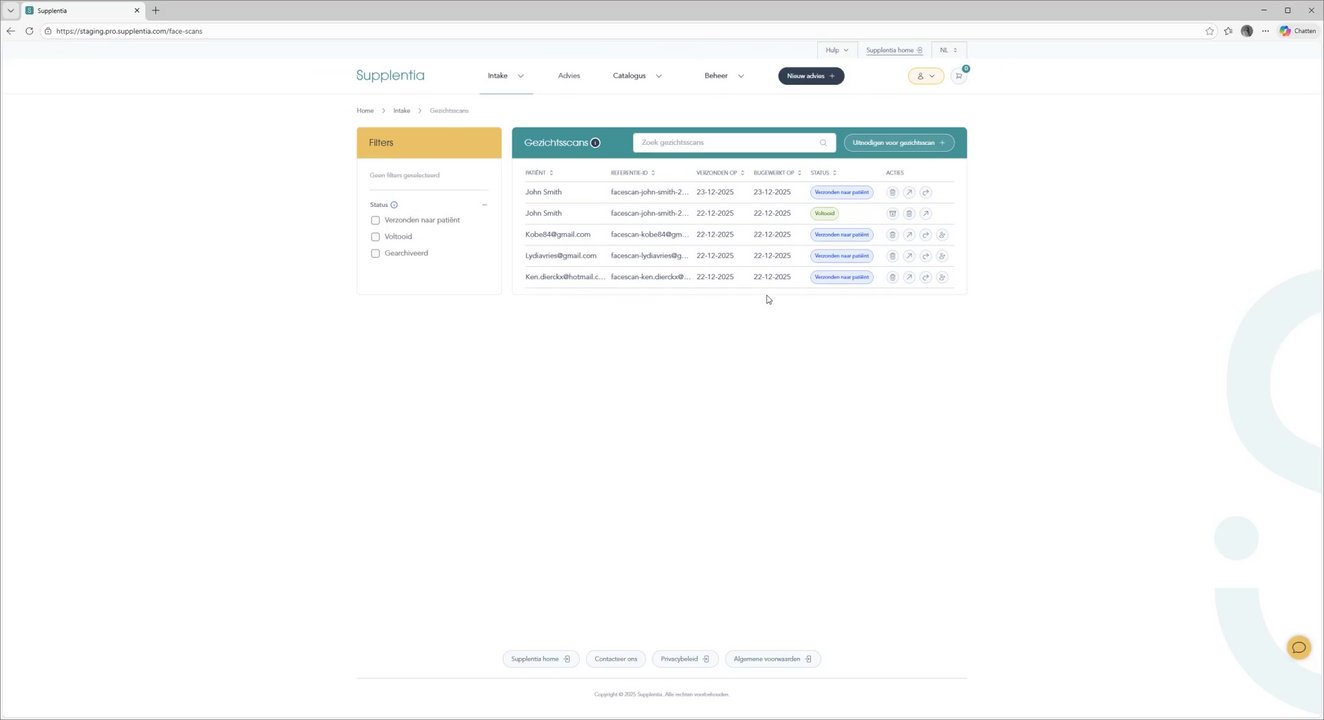Click the info icon next to Gezichtsscans
Viewport: 1324px width, 720px height.
click(595, 143)
